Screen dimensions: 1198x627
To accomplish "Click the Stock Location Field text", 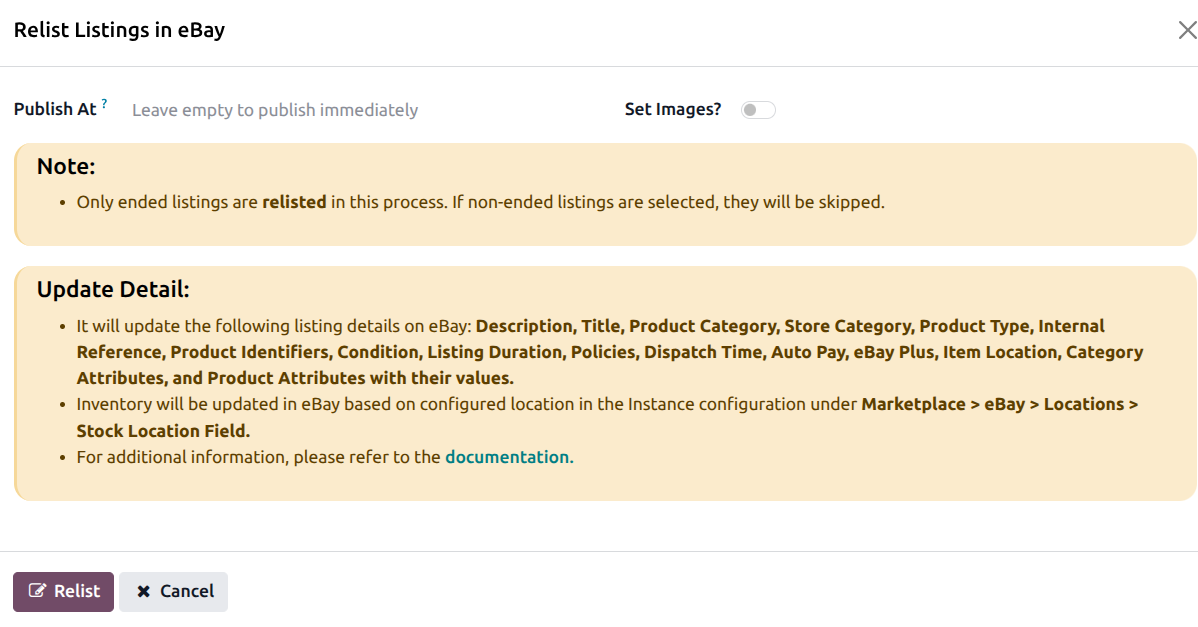I will (x=163, y=431).
